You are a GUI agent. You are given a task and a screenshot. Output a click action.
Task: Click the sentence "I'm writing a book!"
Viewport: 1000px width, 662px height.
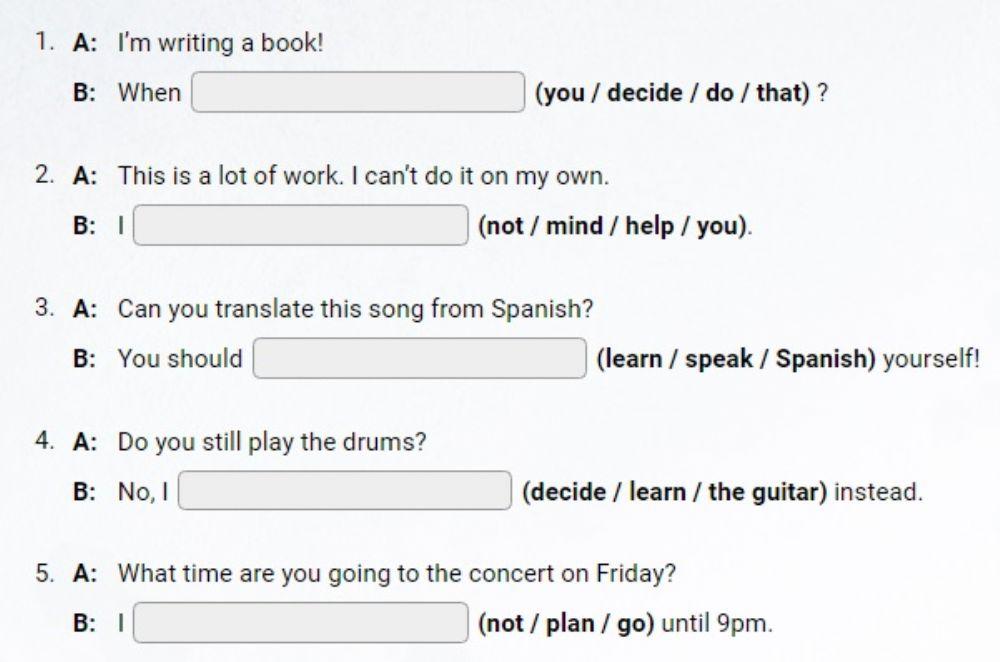pyautogui.click(x=221, y=43)
